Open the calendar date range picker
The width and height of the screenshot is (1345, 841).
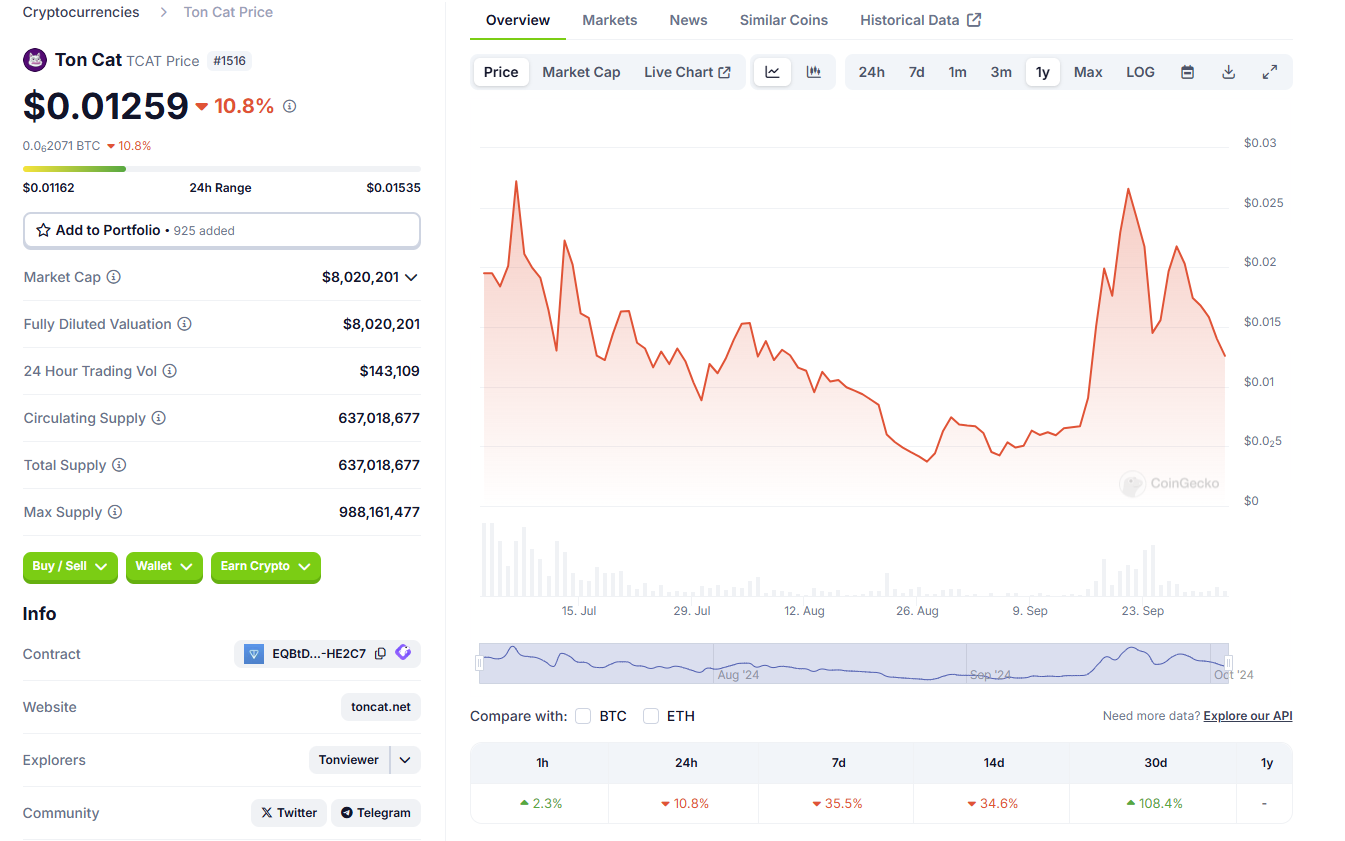click(1187, 72)
